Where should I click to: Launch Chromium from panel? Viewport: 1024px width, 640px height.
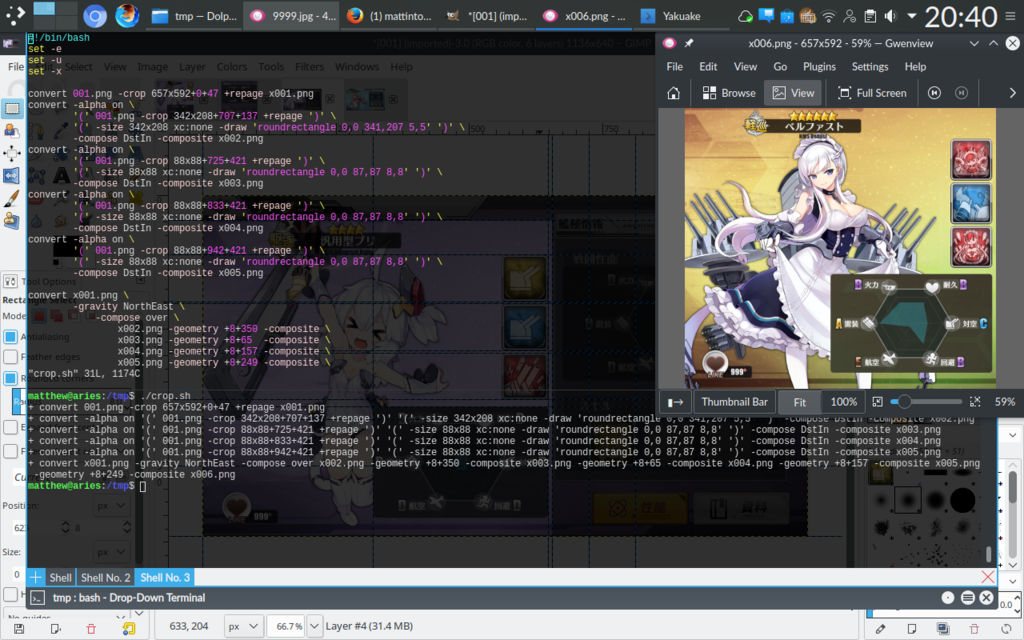[x=95, y=16]
